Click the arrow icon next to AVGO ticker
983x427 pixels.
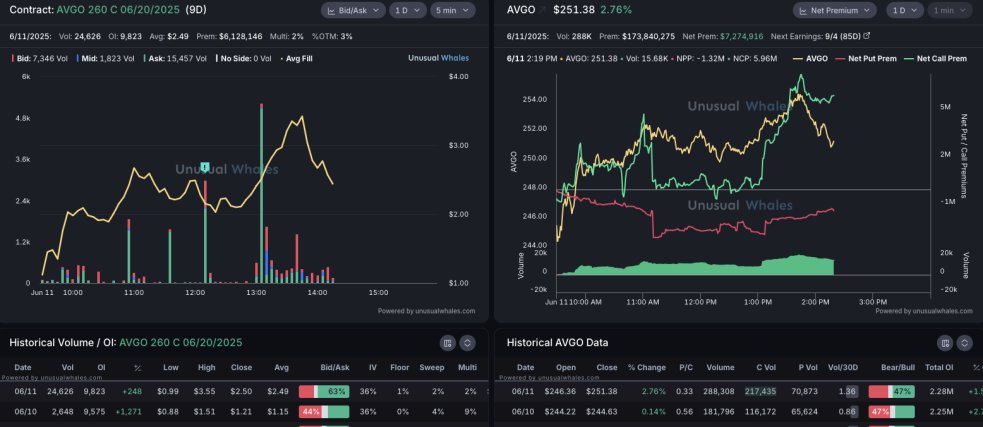(542, 10)
